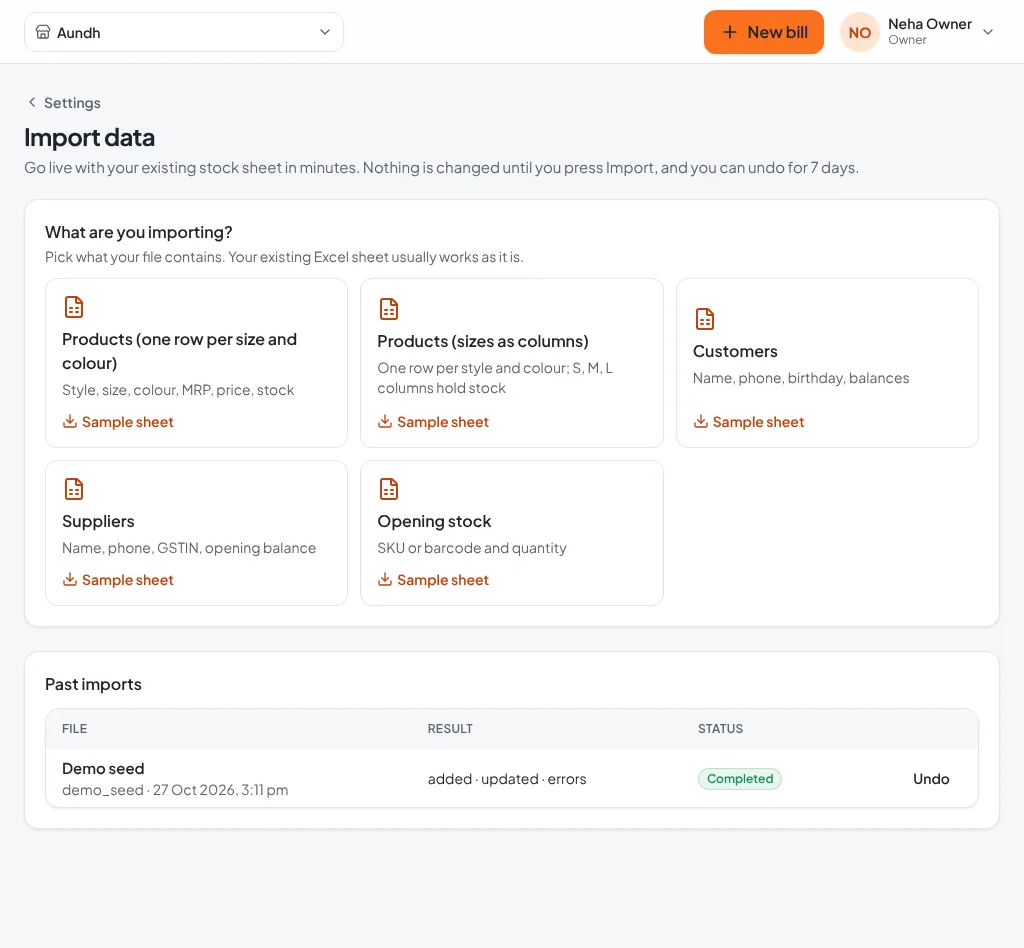Download Sample sheet for Products one row per size
This screenshot has height=948, width=1024.
[118, 422]
